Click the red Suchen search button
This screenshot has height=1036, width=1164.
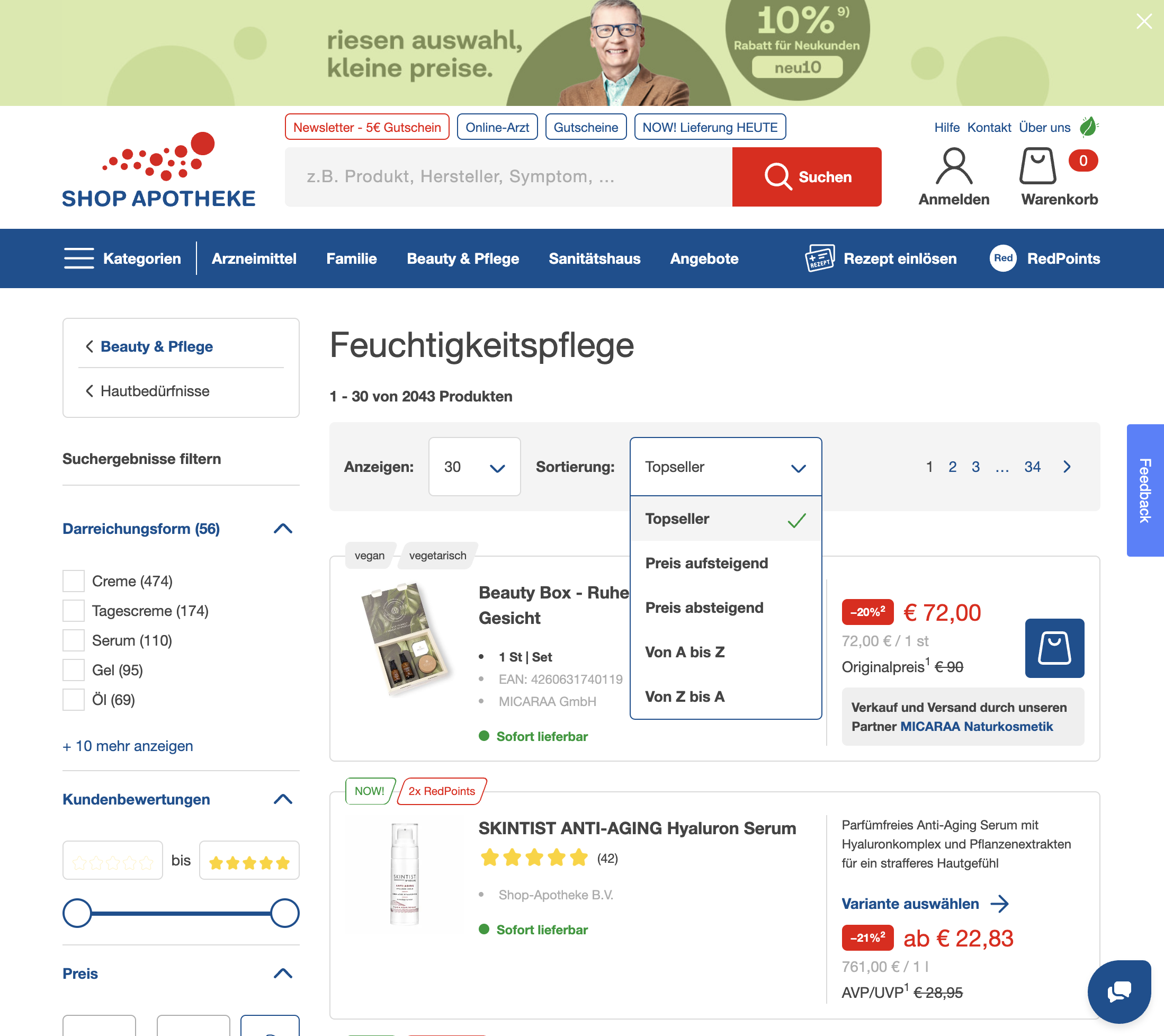pos(807,176)
